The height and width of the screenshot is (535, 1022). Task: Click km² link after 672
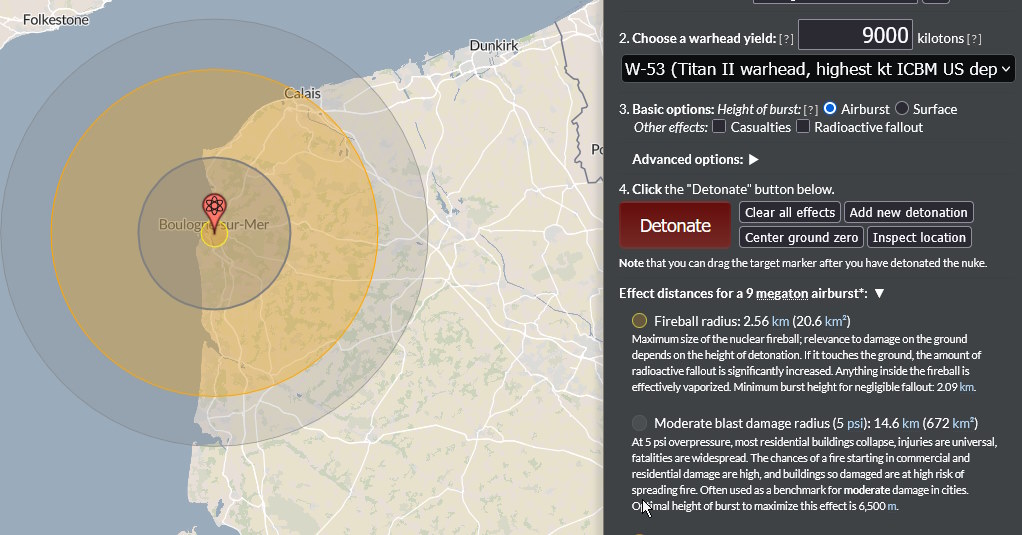[963, 423]
